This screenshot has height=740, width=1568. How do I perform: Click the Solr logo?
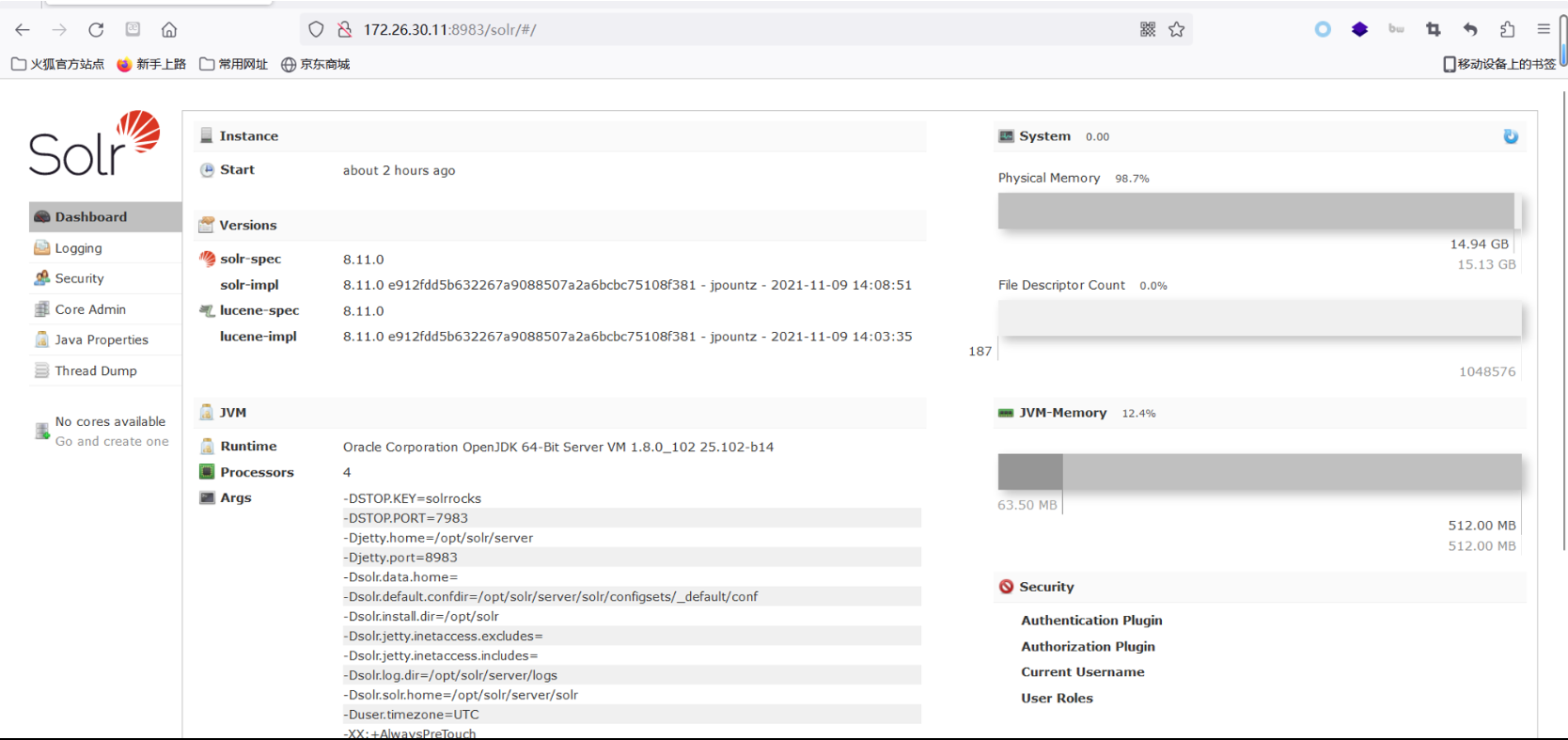(x=94, y=143)
